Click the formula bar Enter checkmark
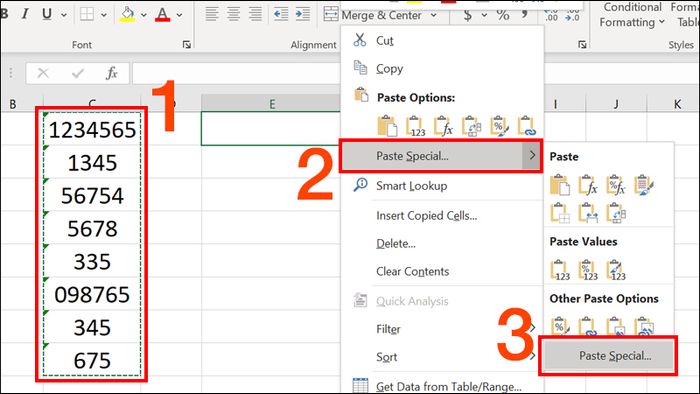 pyautogui.click(x=78, y=73)
